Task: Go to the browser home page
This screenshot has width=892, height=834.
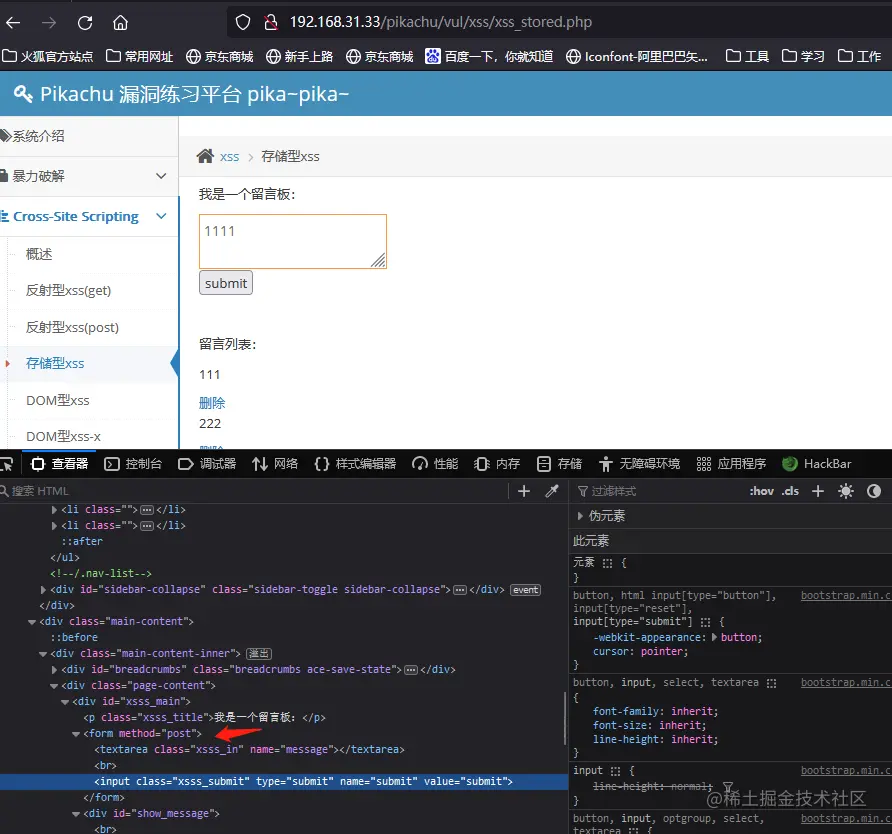Action: click(120, 22)
